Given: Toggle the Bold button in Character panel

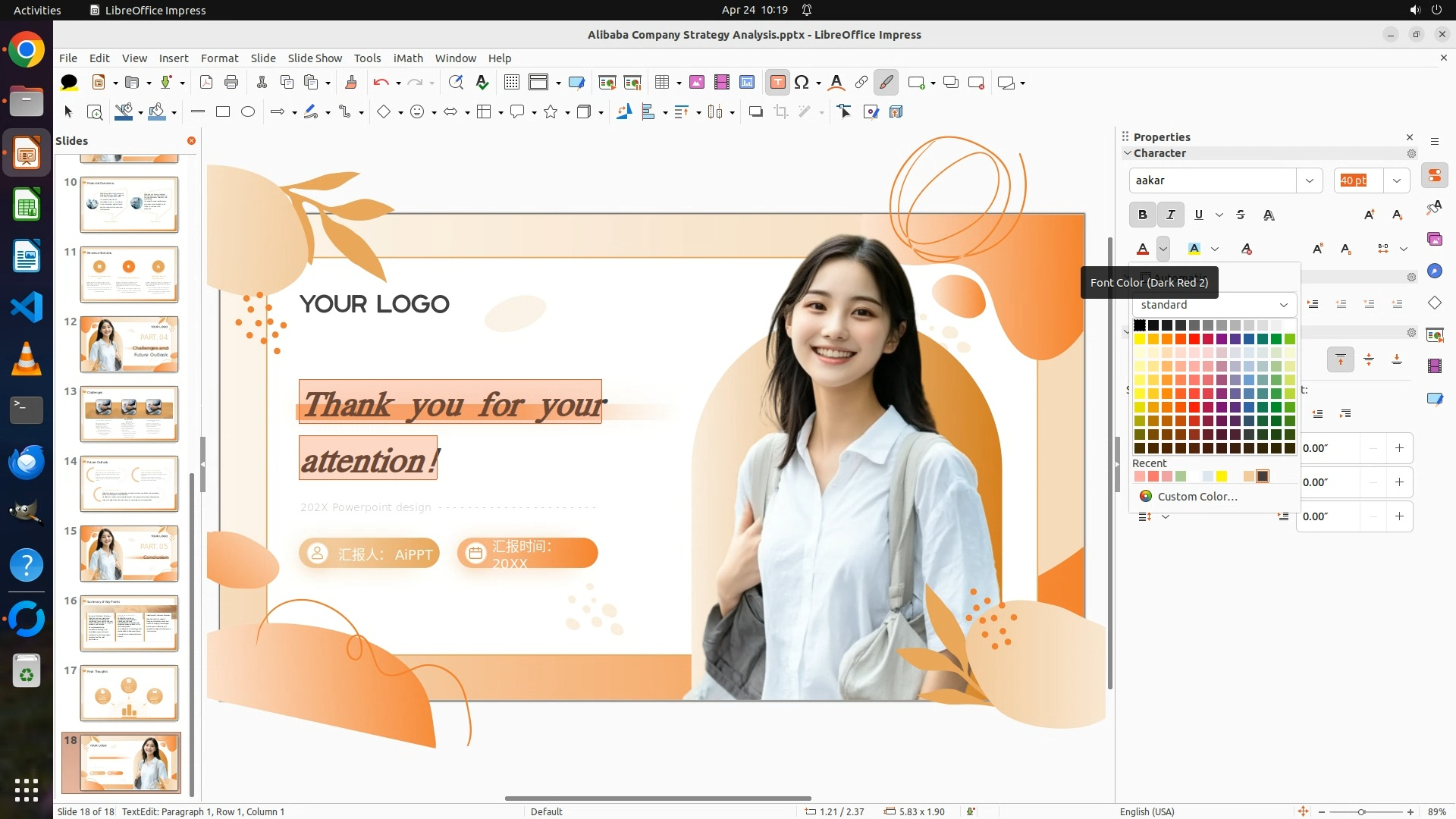Looking at the screenshot, I should 1142,215.
